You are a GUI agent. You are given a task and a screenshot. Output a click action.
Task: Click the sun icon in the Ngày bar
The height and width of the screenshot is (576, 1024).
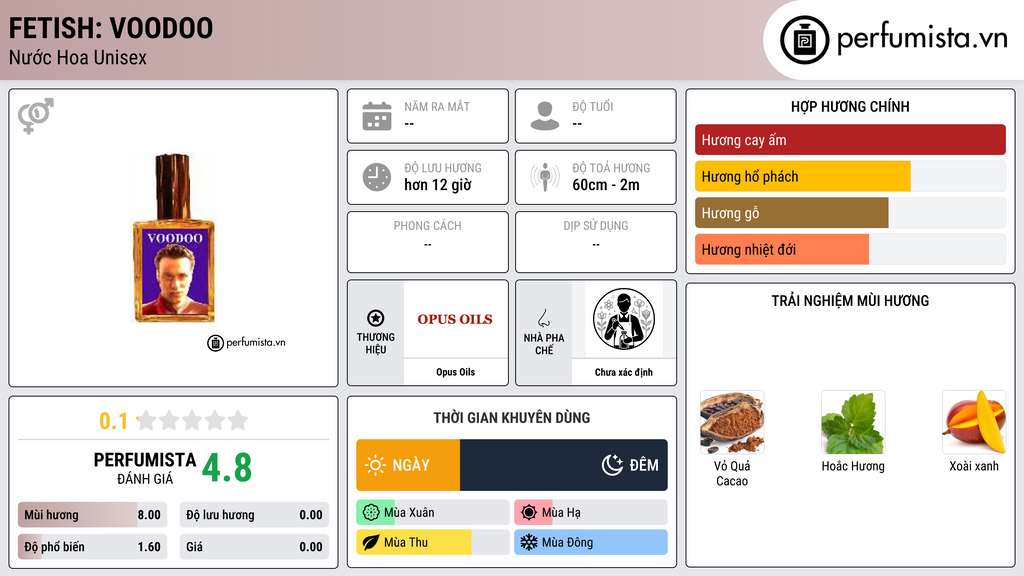click(x=376, y=465)
